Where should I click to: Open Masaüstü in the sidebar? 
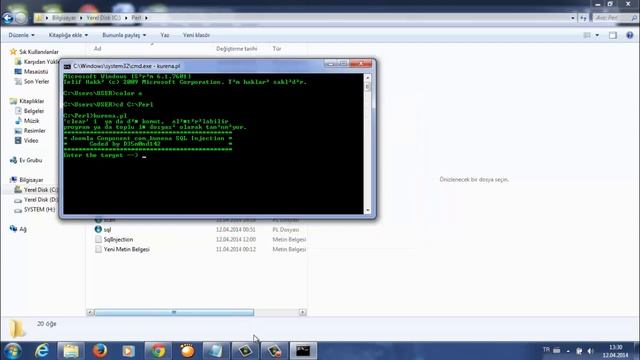36,71
